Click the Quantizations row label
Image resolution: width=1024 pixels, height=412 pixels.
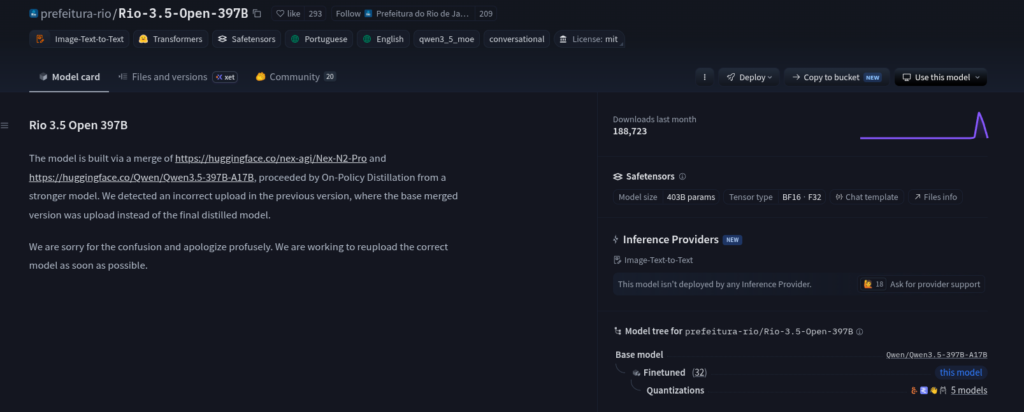[x=675, y=390]
